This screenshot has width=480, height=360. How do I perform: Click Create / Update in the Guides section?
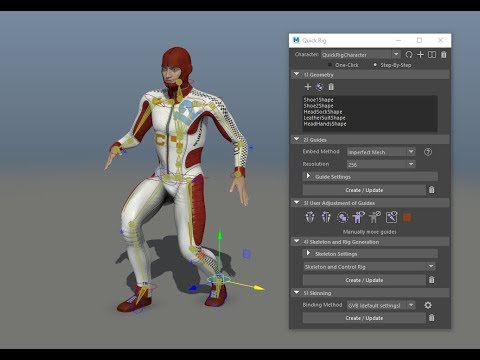pyautogui.click(x=364, y=190)
